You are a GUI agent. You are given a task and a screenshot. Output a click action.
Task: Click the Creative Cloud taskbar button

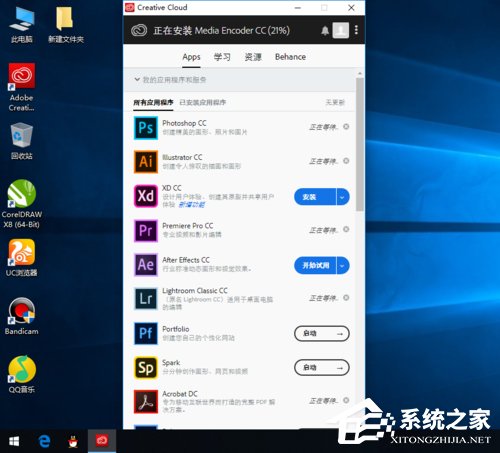[102, 441]
